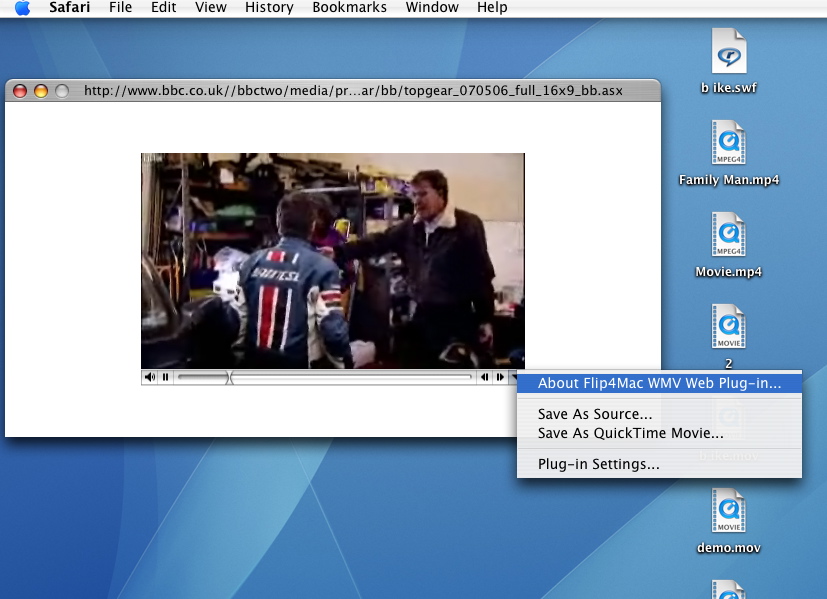Image resolution: width=827 pixels, height=599 pixels.
Task: Click the player's dropdown arrow button
Action: (513, 377)
